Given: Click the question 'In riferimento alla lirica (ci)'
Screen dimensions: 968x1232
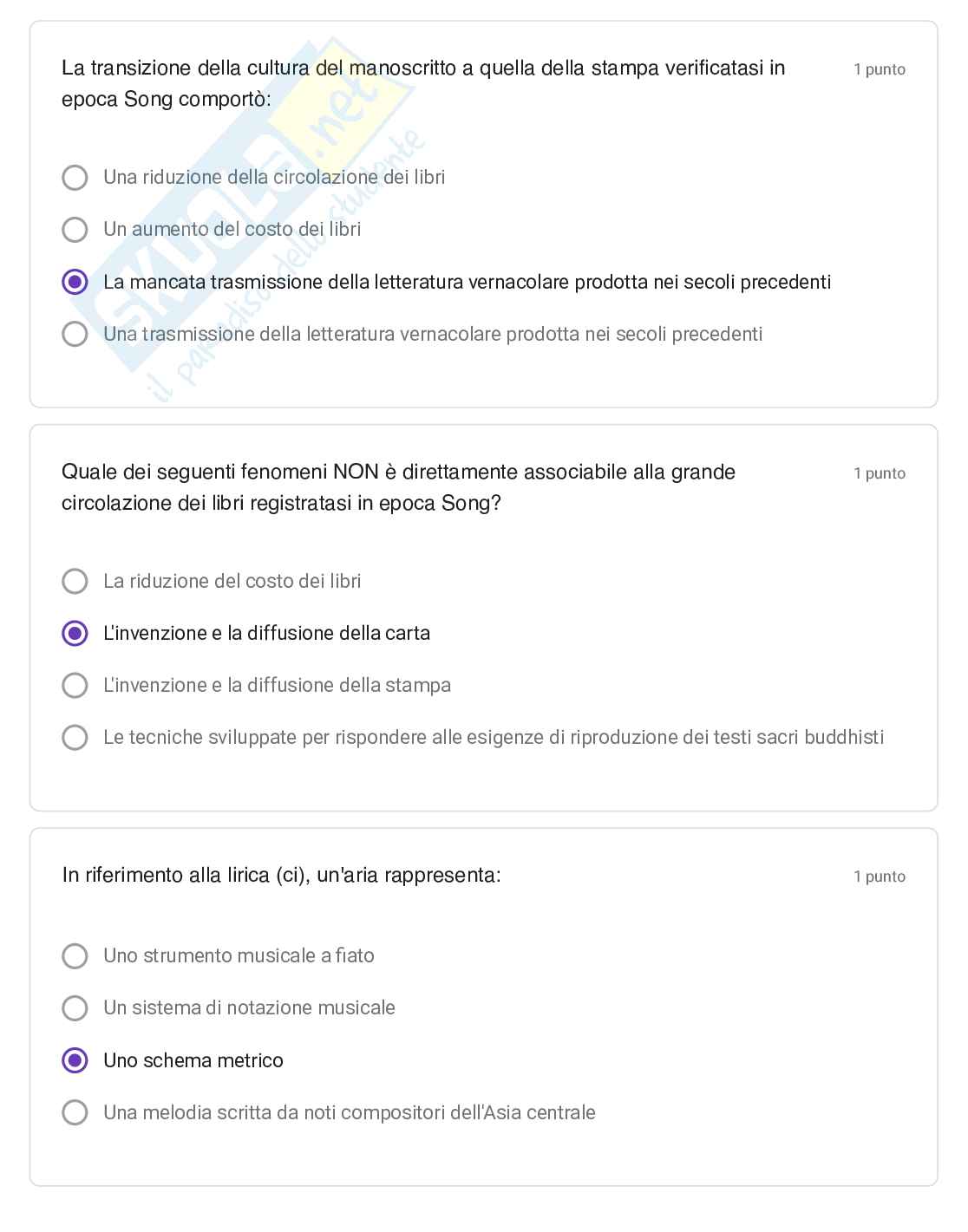Looking at the screenshot, I should coord(281,876).
